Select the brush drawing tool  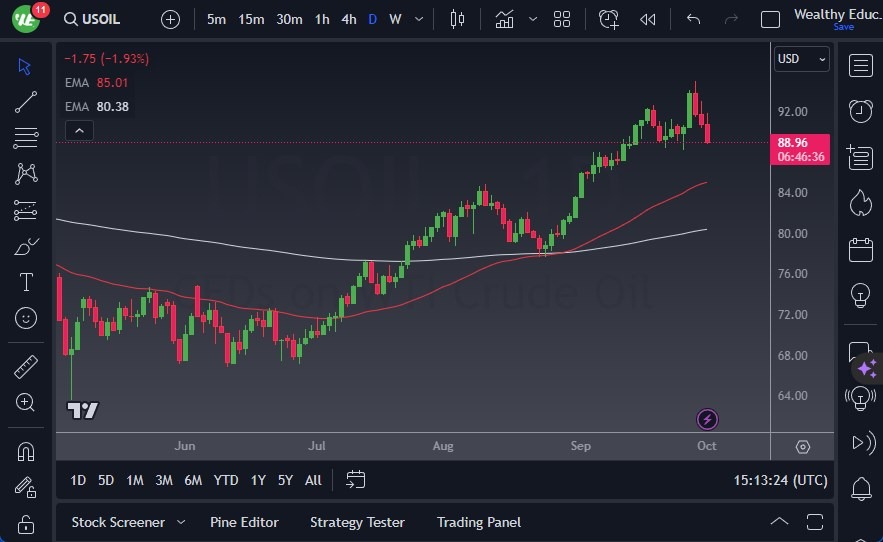pos(26,246)
